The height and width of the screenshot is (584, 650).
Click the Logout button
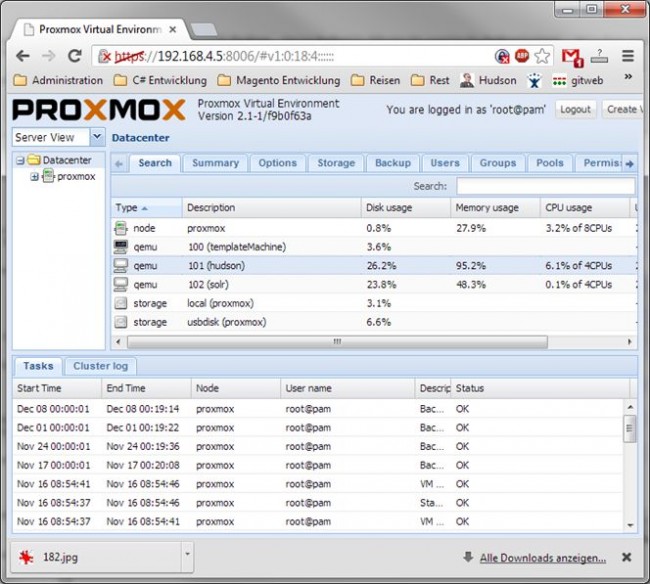tap(575, 109)
